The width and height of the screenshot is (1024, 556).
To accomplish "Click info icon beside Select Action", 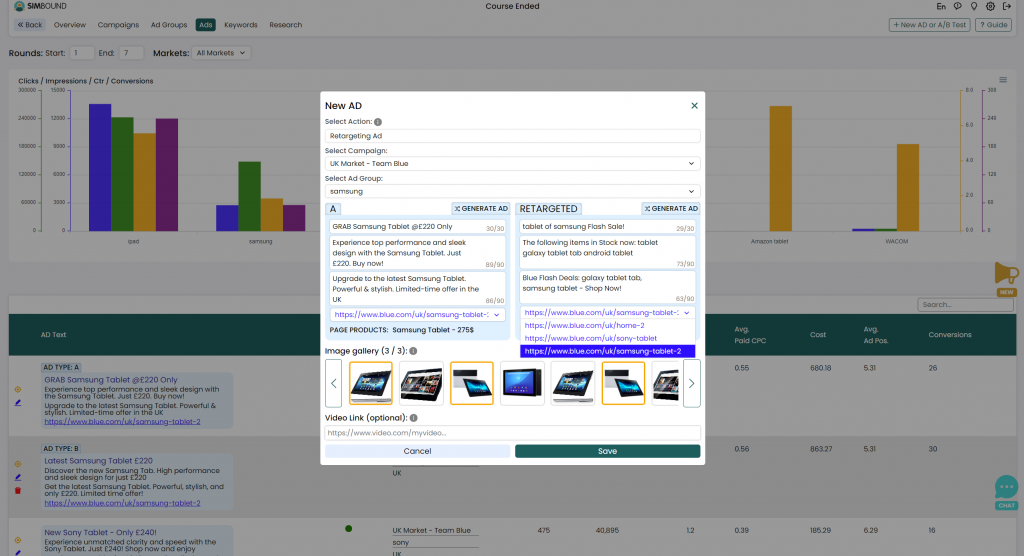I will [378, 122].
